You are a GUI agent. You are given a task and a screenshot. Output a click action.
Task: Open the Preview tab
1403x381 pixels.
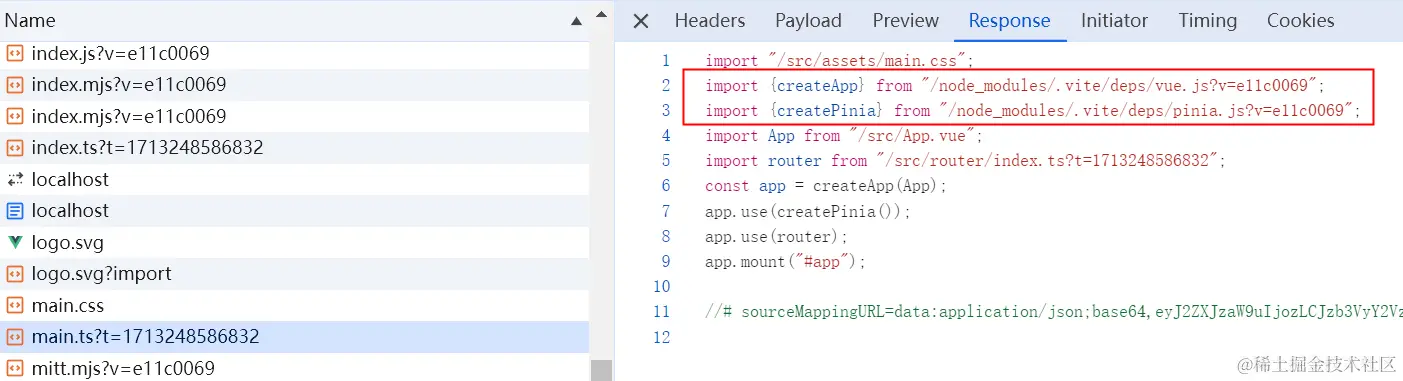(905, 21)
